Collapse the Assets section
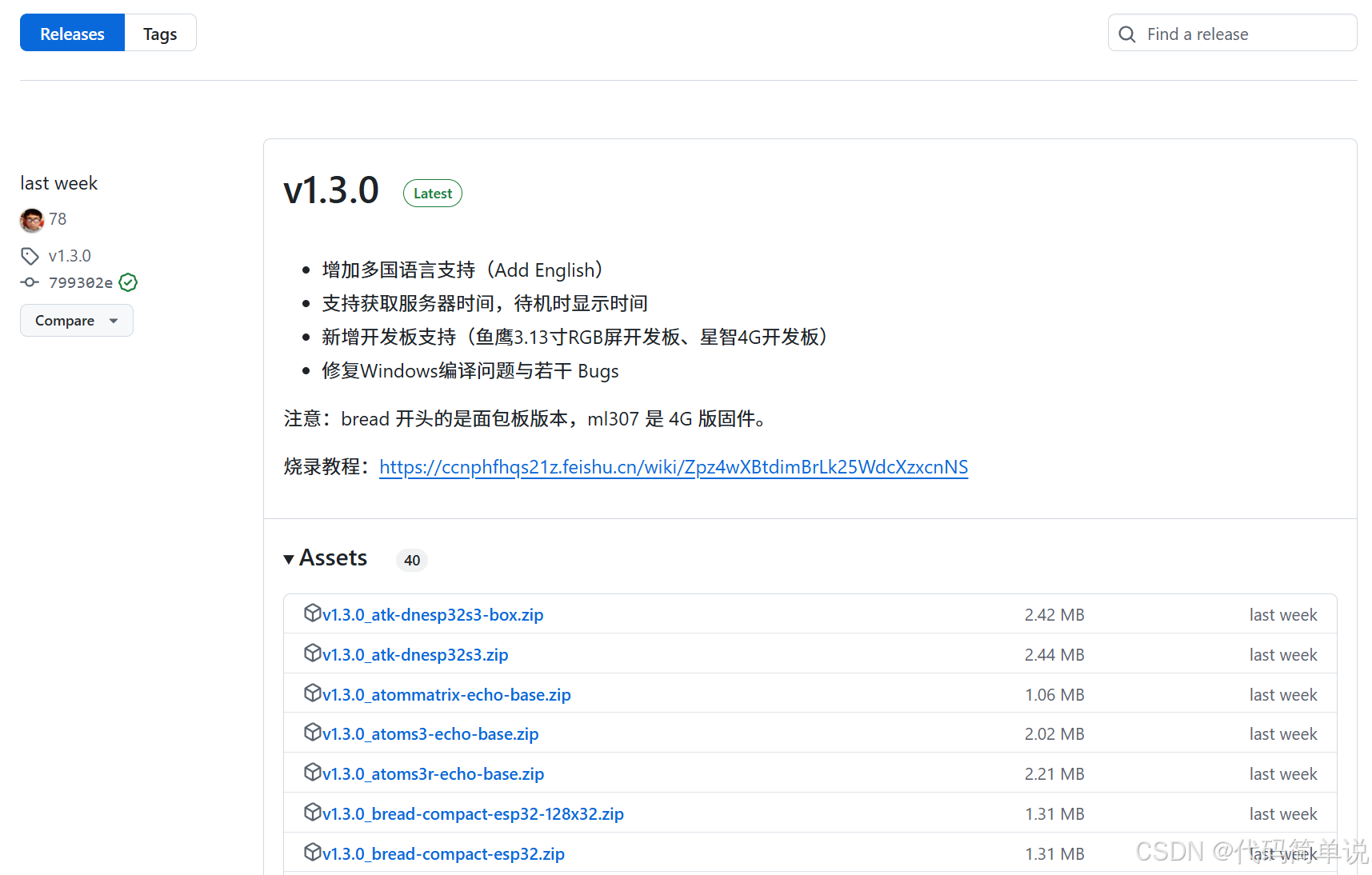 point(326,558)
